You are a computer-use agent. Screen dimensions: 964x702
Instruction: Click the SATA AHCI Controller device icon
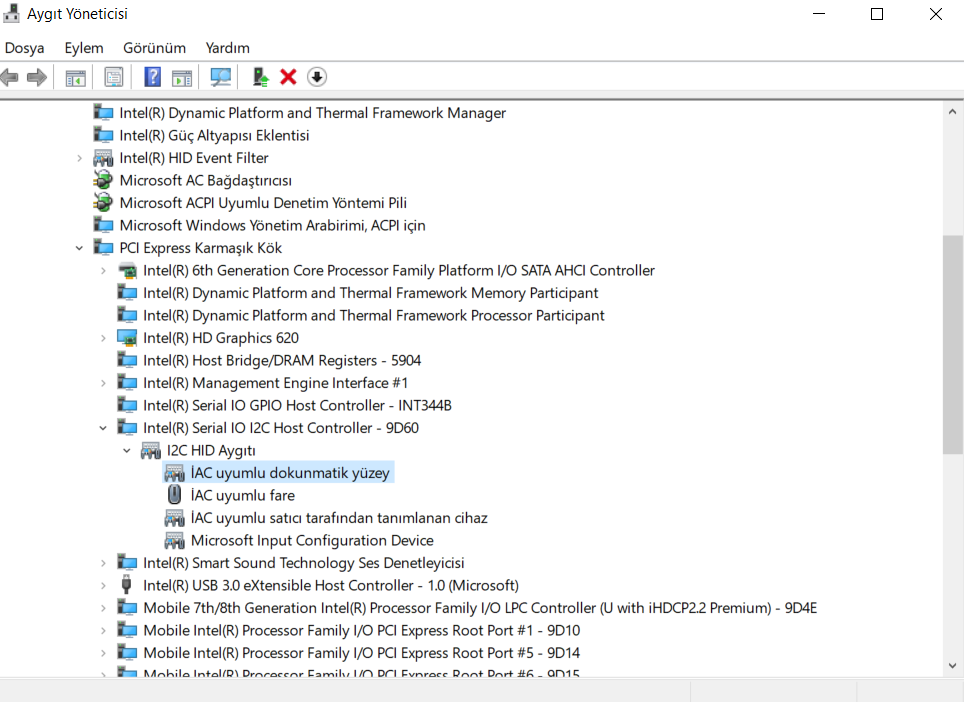point(127,270)
